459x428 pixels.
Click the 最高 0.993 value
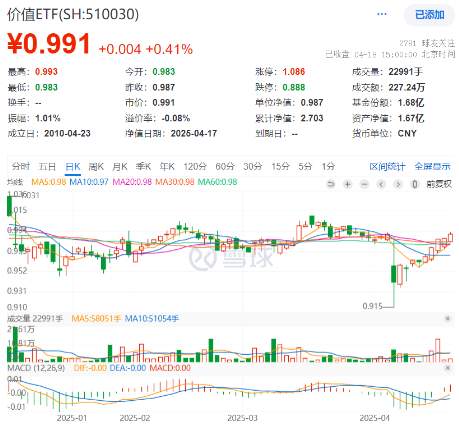pos(46,72)
